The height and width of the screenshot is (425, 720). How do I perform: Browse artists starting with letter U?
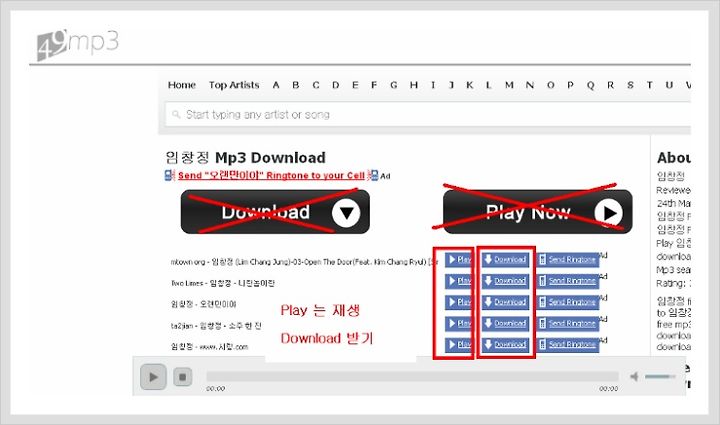click(x=669, y=85)
